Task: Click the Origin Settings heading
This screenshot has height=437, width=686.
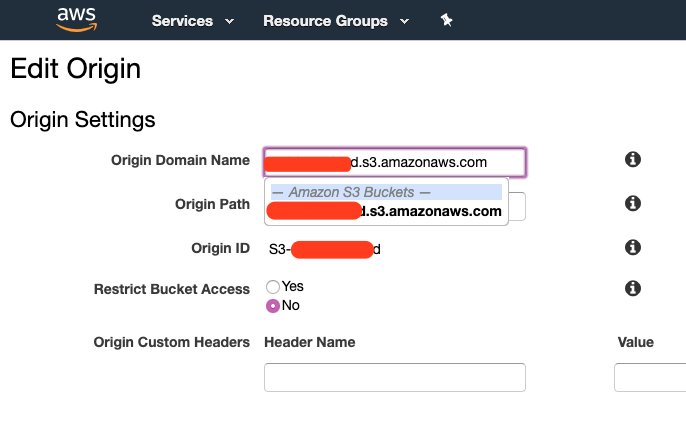Action: point(83,119)
